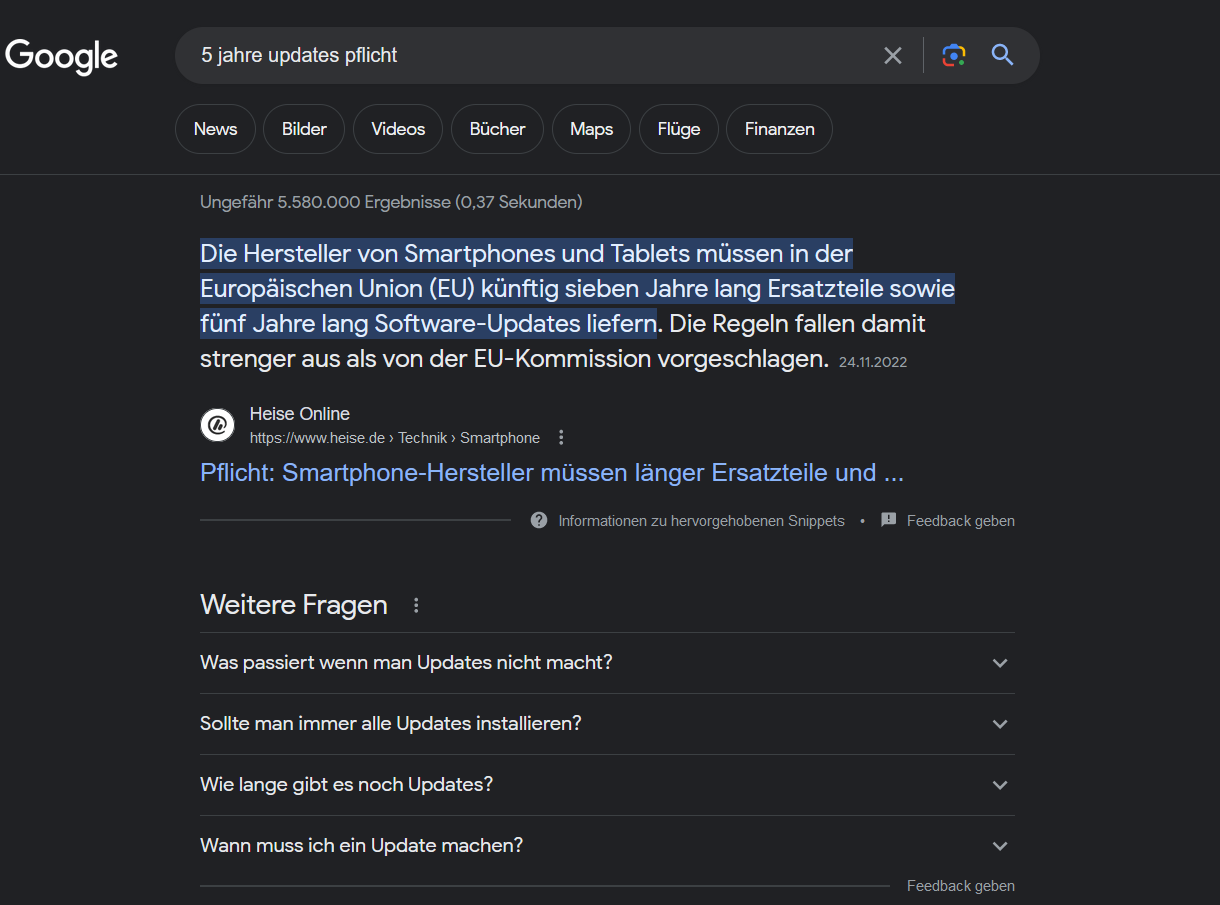Click the Google logo
1220x905 pixels.
click(x=62, y=56)
